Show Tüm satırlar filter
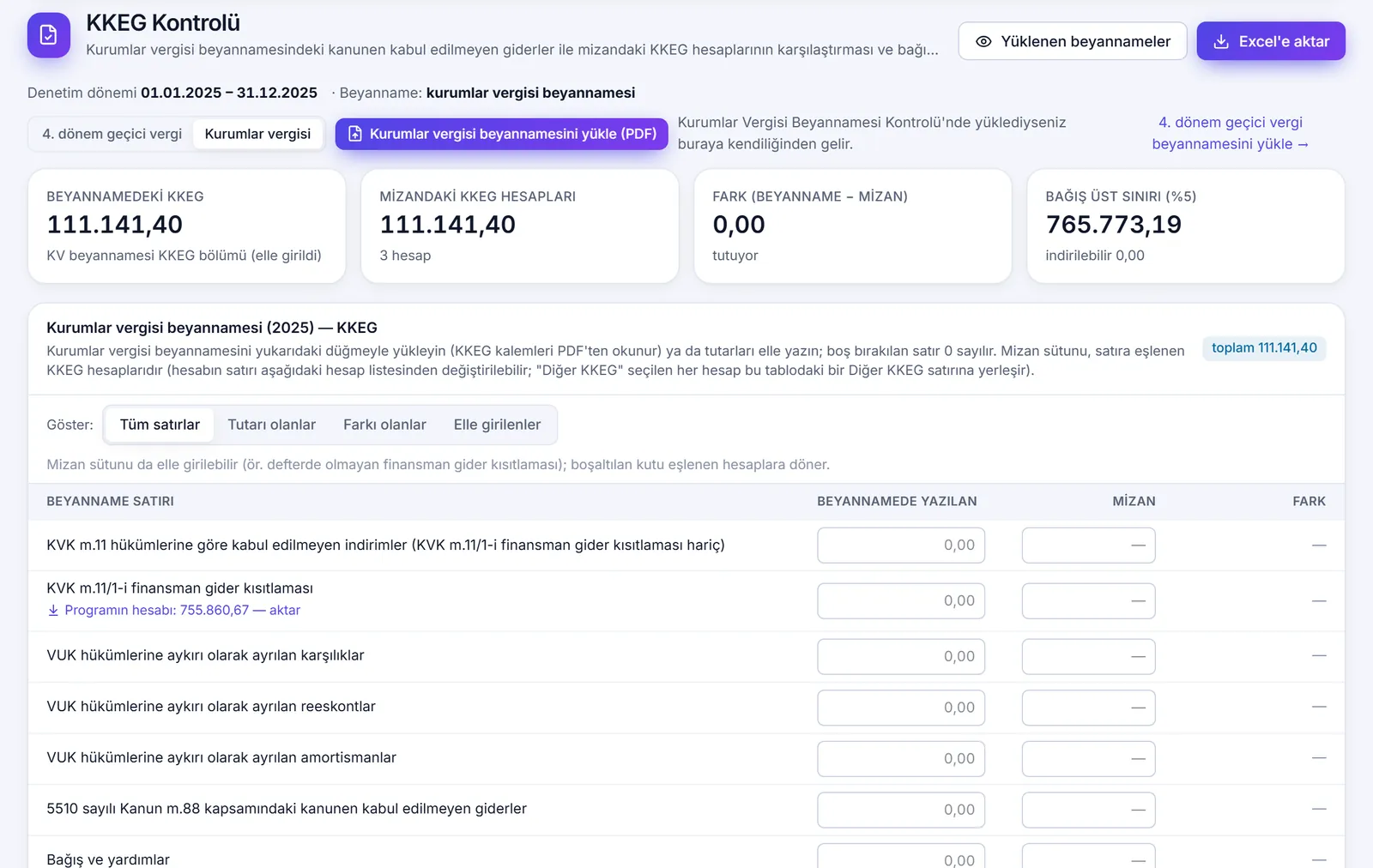The width and height of the screenshot is (1373, 868). [160, 425]
